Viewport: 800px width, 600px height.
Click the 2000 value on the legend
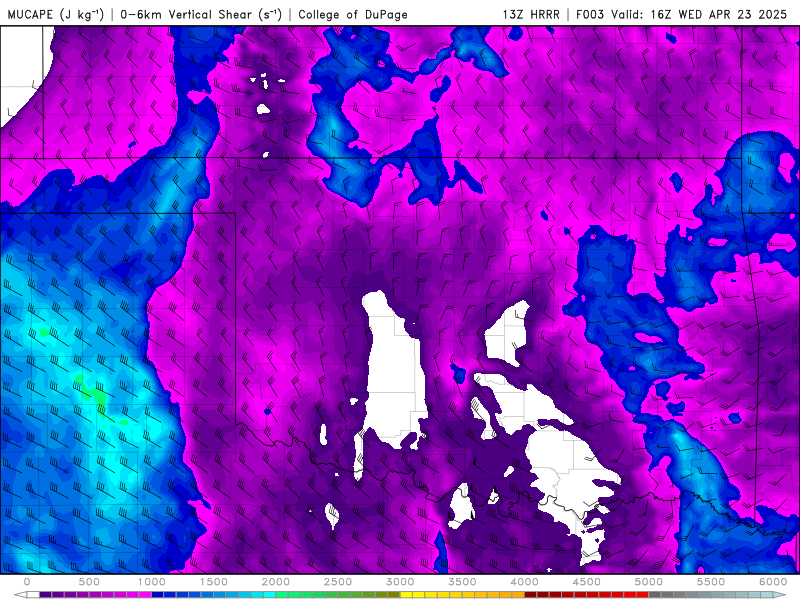pos(276,582)
